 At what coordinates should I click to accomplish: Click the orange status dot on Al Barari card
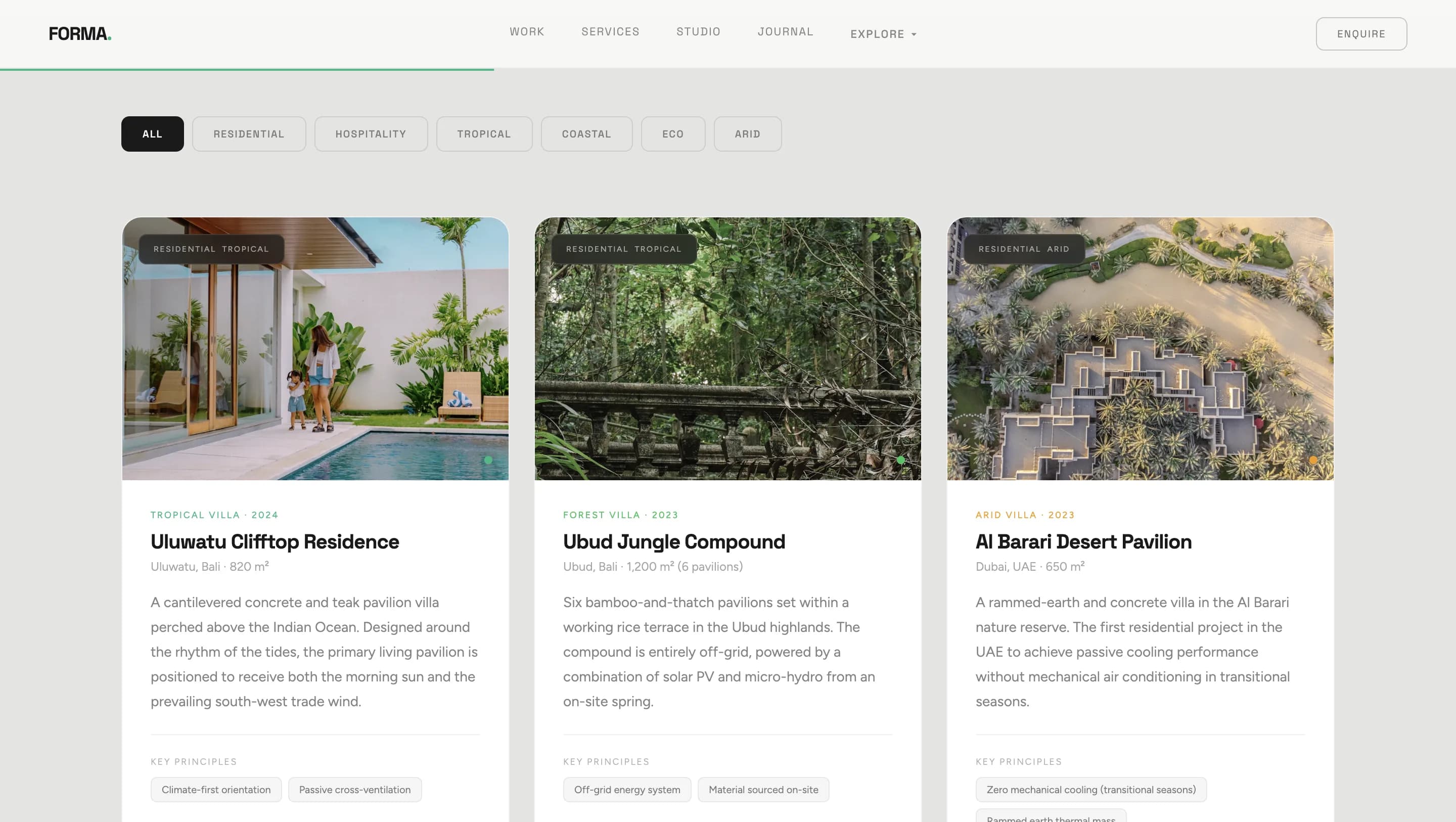(1313, 460)
